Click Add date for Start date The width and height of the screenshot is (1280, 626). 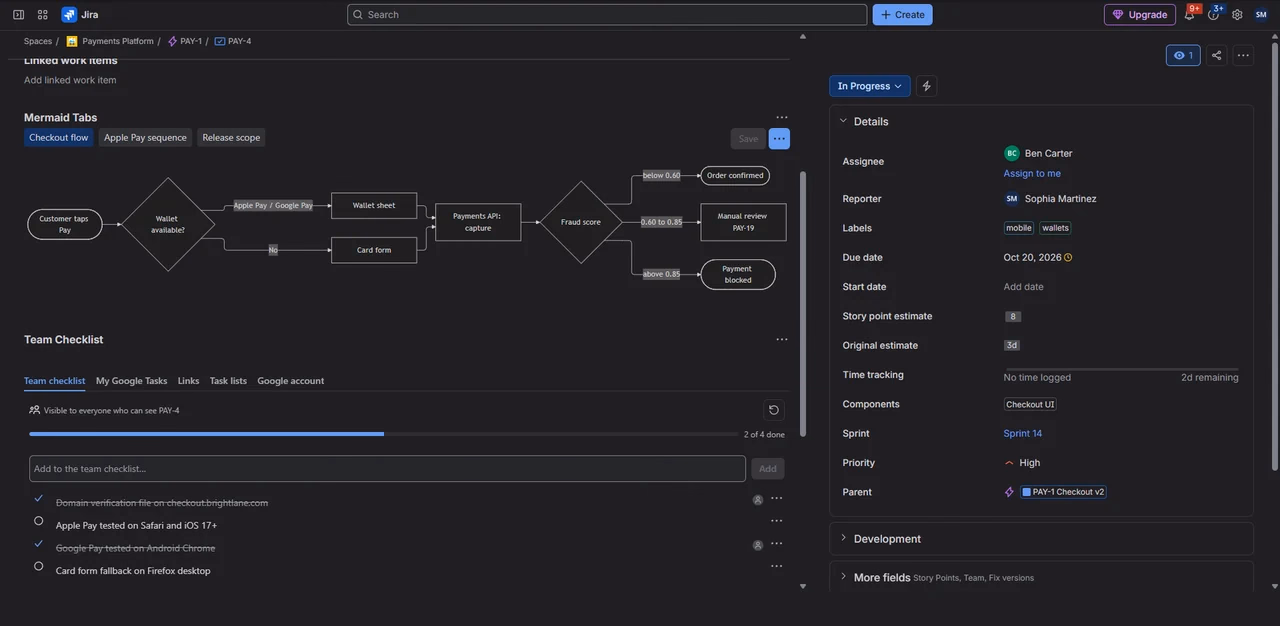pos(1024,287)
